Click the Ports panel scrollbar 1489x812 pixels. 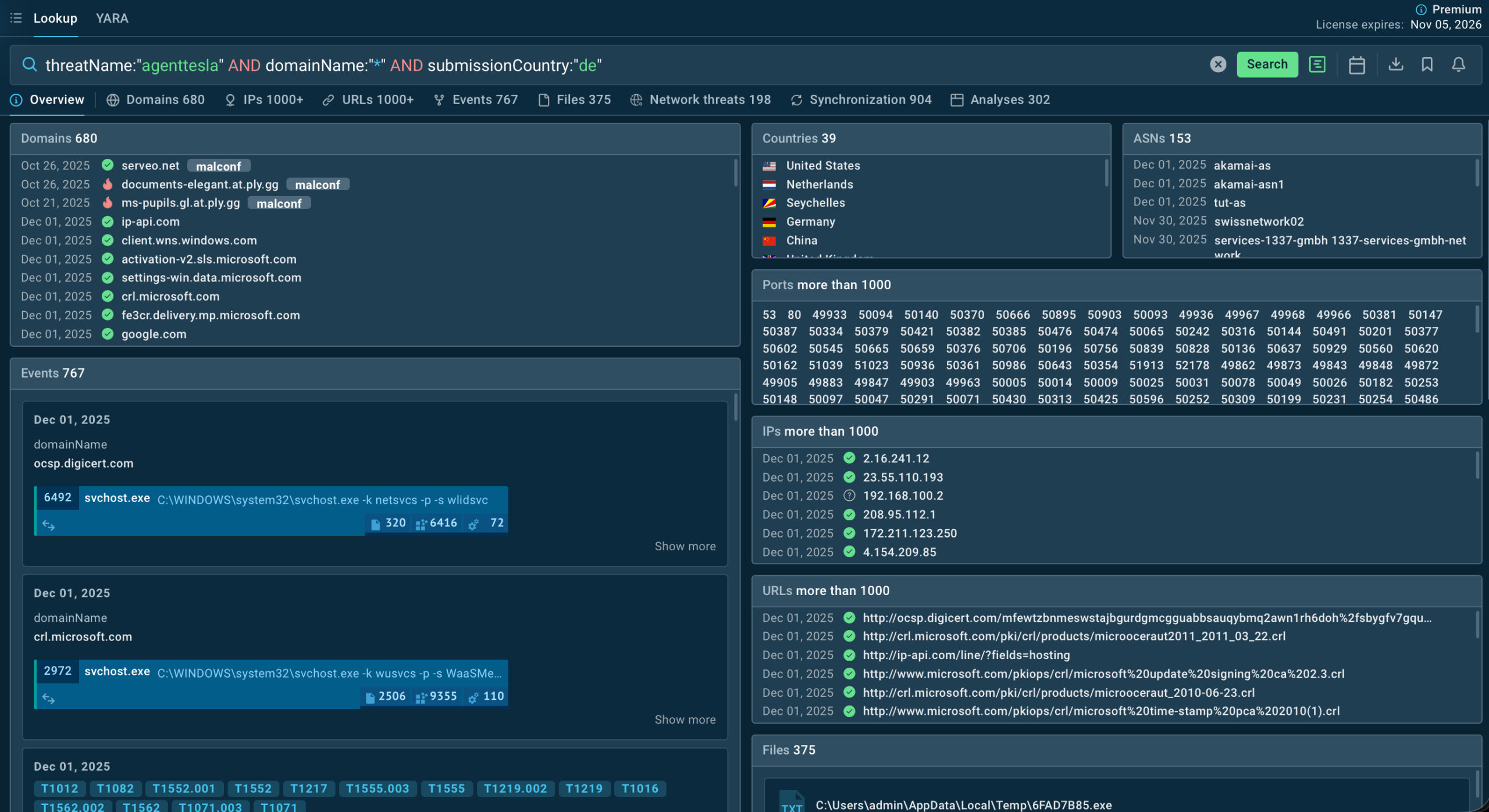coord(1476,320)
